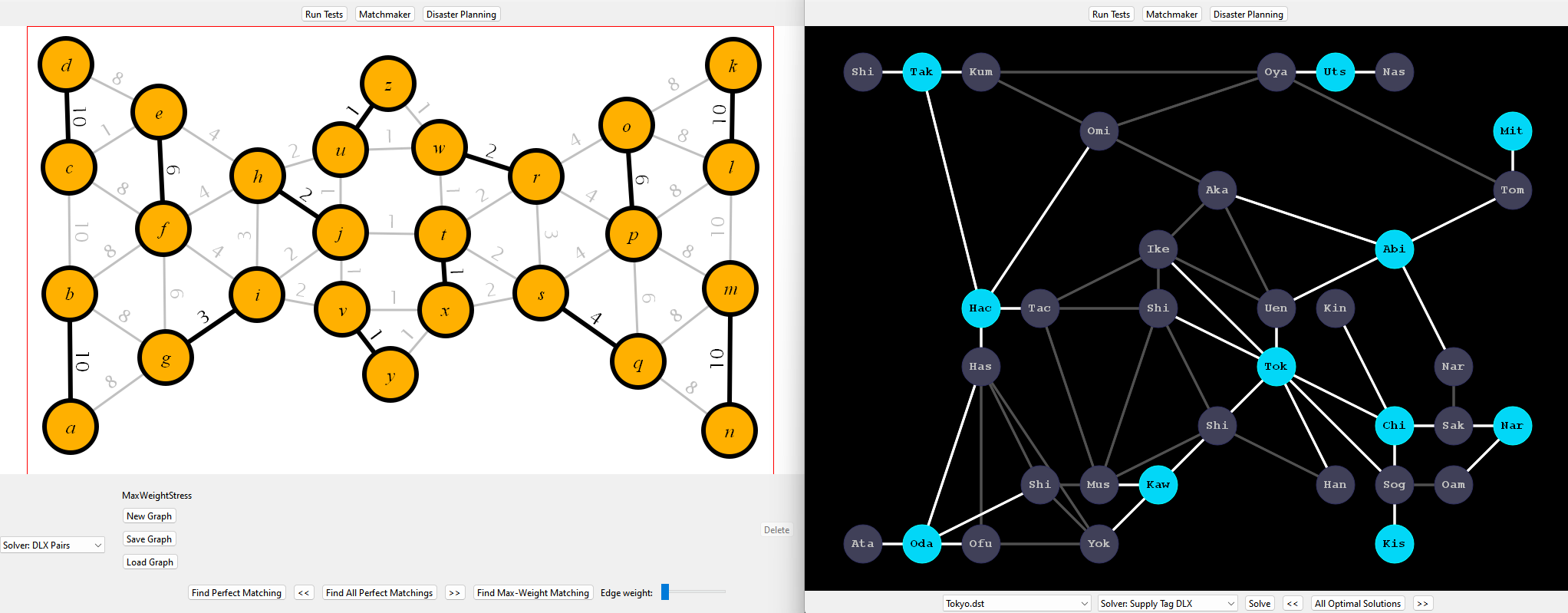This screenshot has height=613, width=1568.
Task: Click the cyan Uts city node
Action: coord(1335,72)
